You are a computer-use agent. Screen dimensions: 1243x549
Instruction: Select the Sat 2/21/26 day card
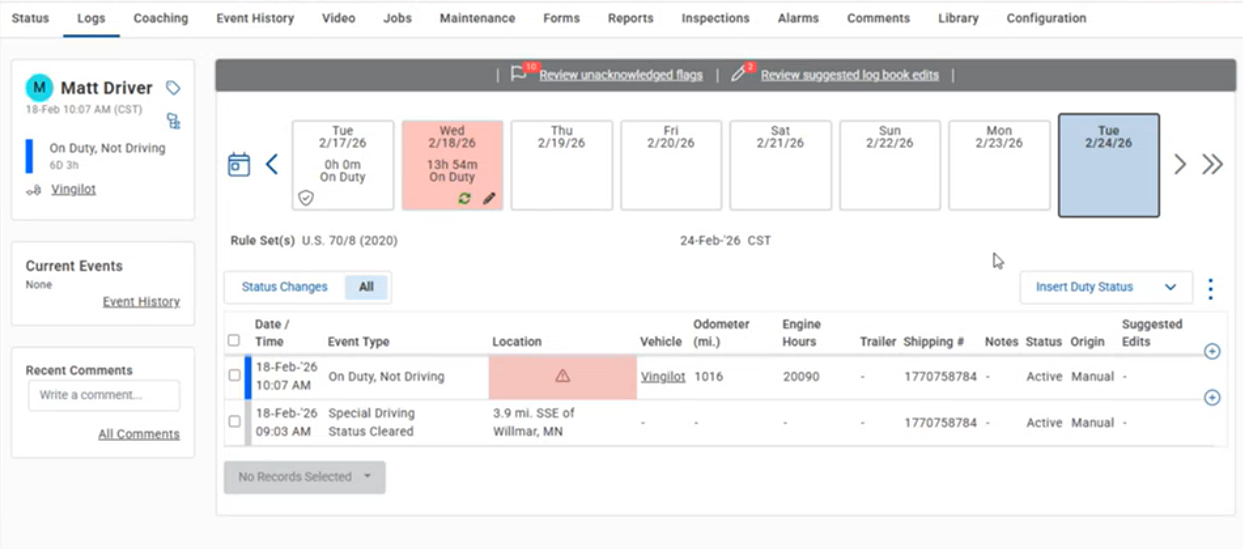[780, 165]
